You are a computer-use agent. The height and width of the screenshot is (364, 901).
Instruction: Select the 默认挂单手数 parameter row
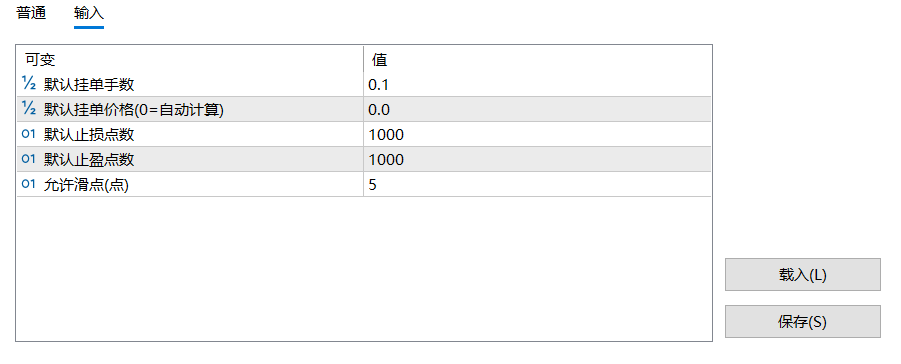click(364, 85)
